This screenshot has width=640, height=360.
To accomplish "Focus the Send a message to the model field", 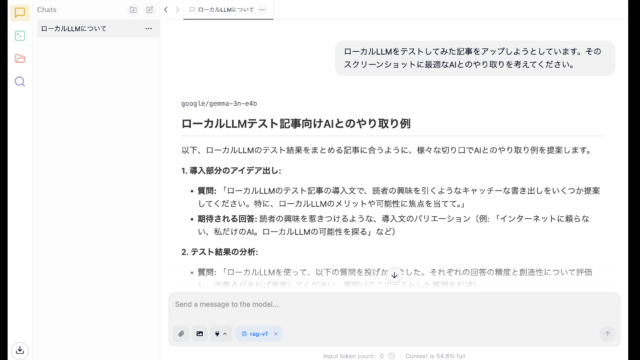I will pyautogui.click(x=394, y=304).
